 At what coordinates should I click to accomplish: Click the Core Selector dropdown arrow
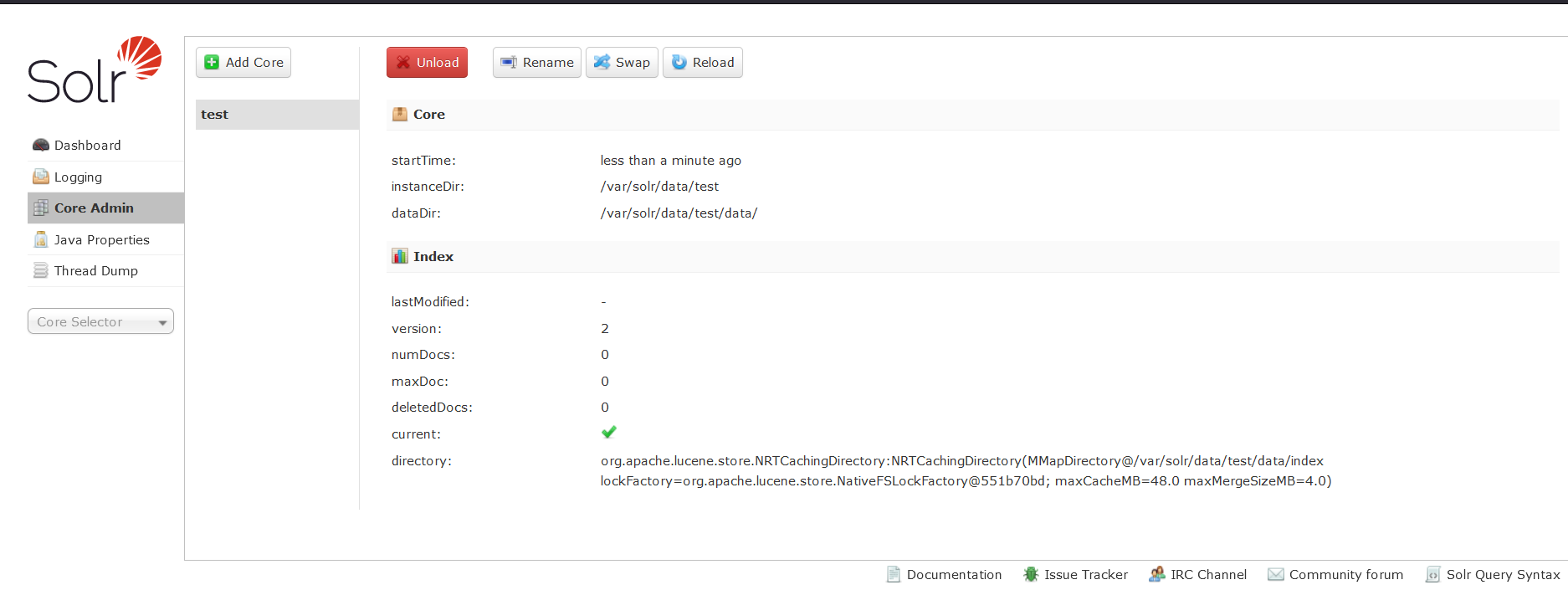pos(162,323)
